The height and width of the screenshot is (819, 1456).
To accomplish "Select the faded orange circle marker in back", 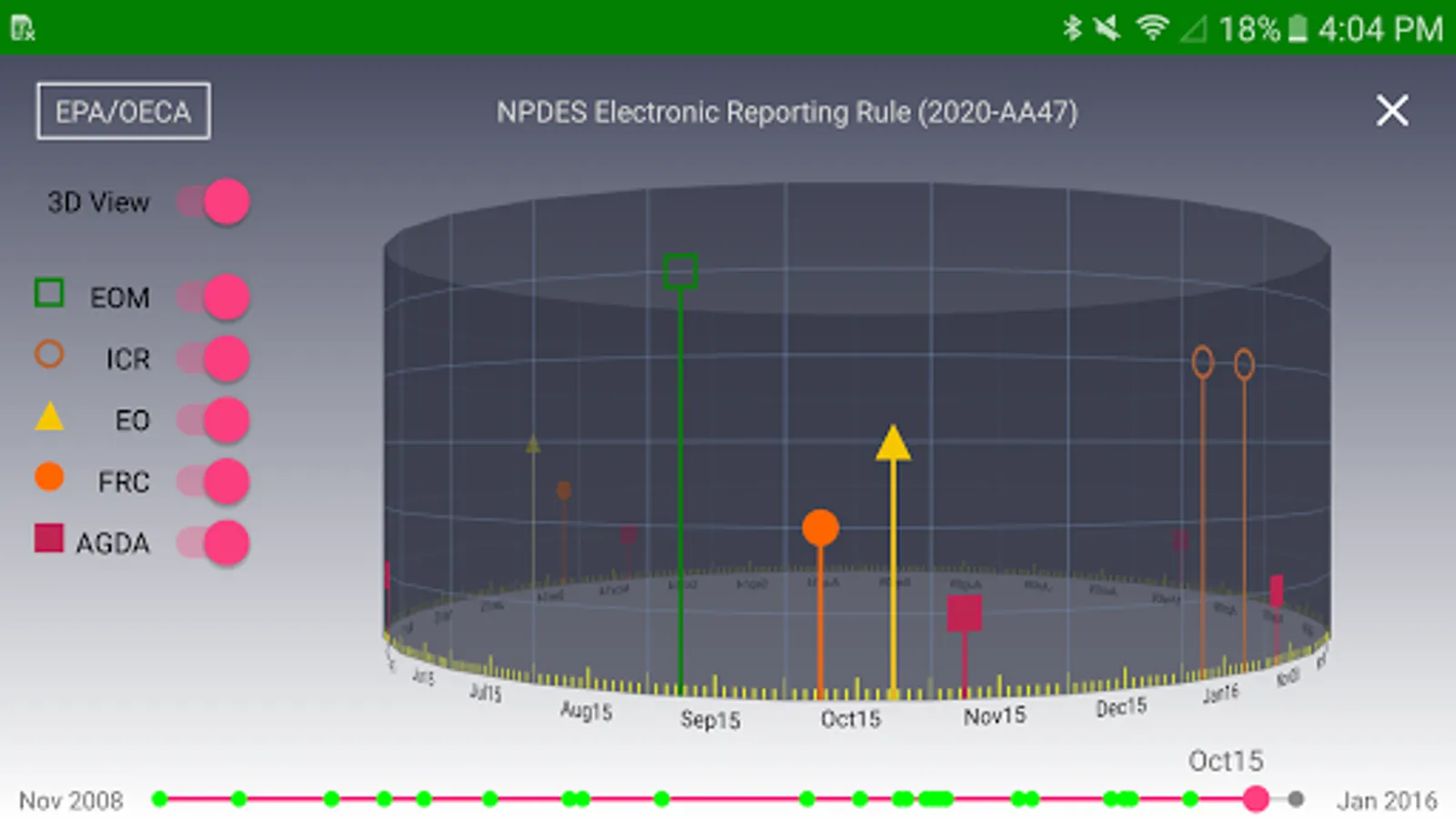I will pyautogui.click(x=564, y=490).
